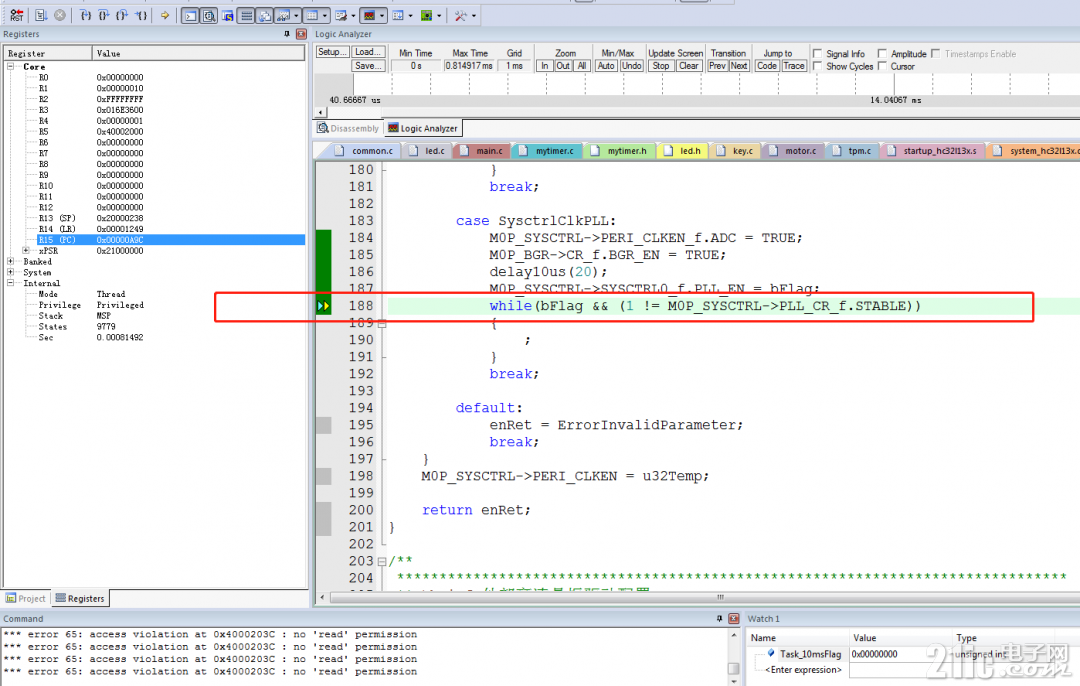
Task: Click the Update Screen Stop button
Action: click(x=661, y=65)
